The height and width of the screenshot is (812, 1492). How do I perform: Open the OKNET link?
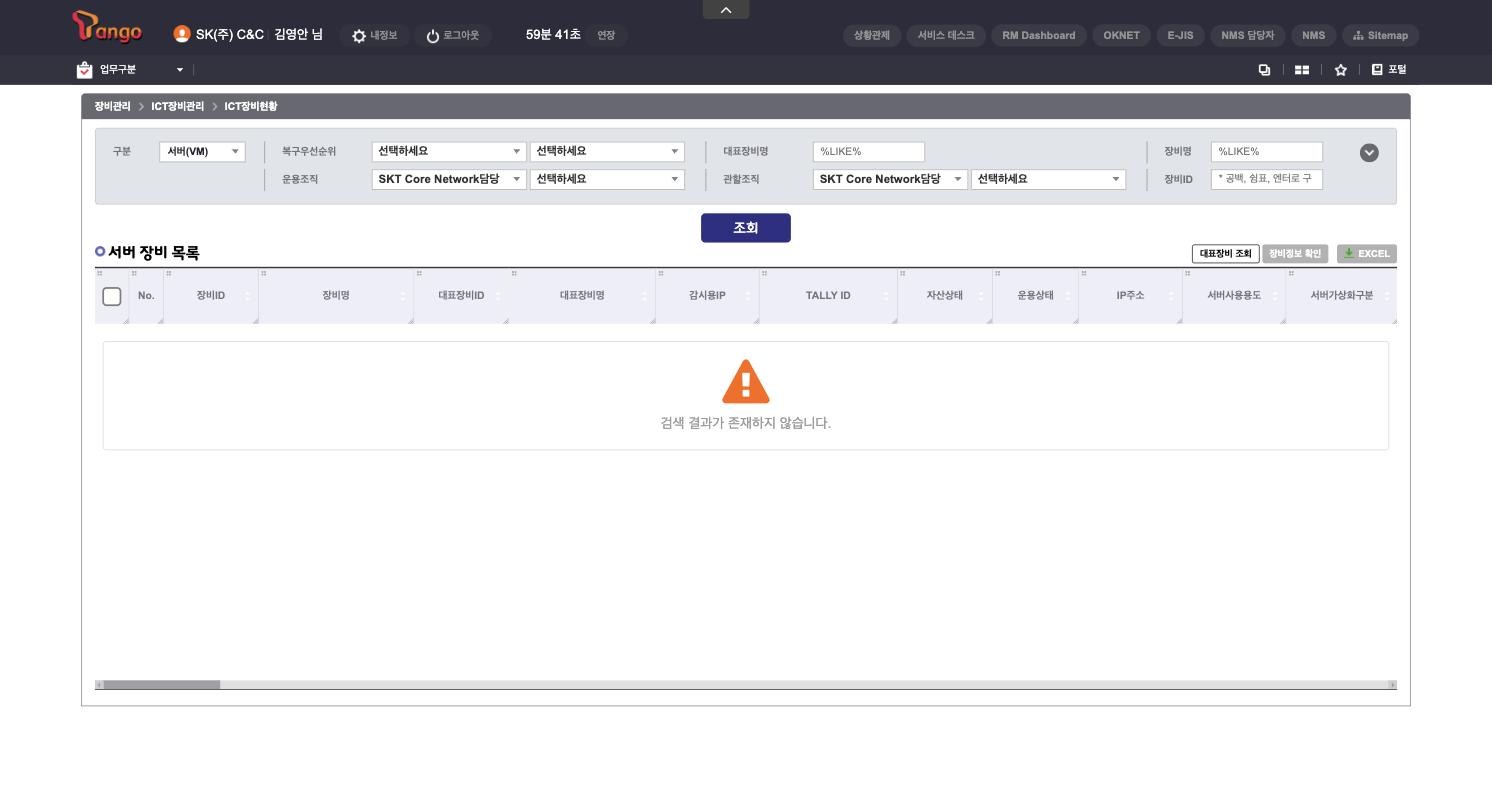point(1121,35)
